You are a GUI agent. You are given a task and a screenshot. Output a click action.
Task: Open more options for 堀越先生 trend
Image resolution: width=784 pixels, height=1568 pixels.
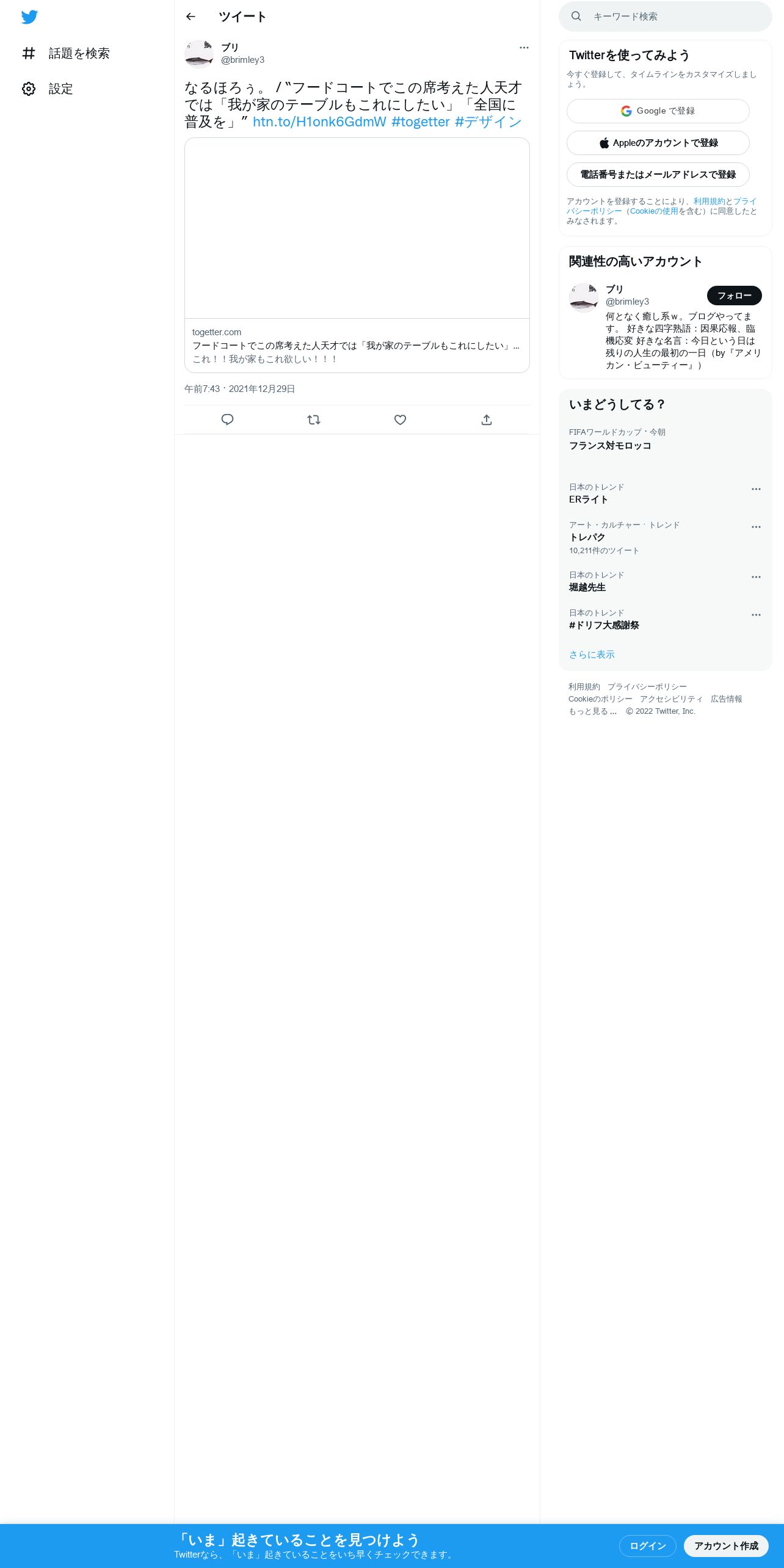tap(756, 577)
